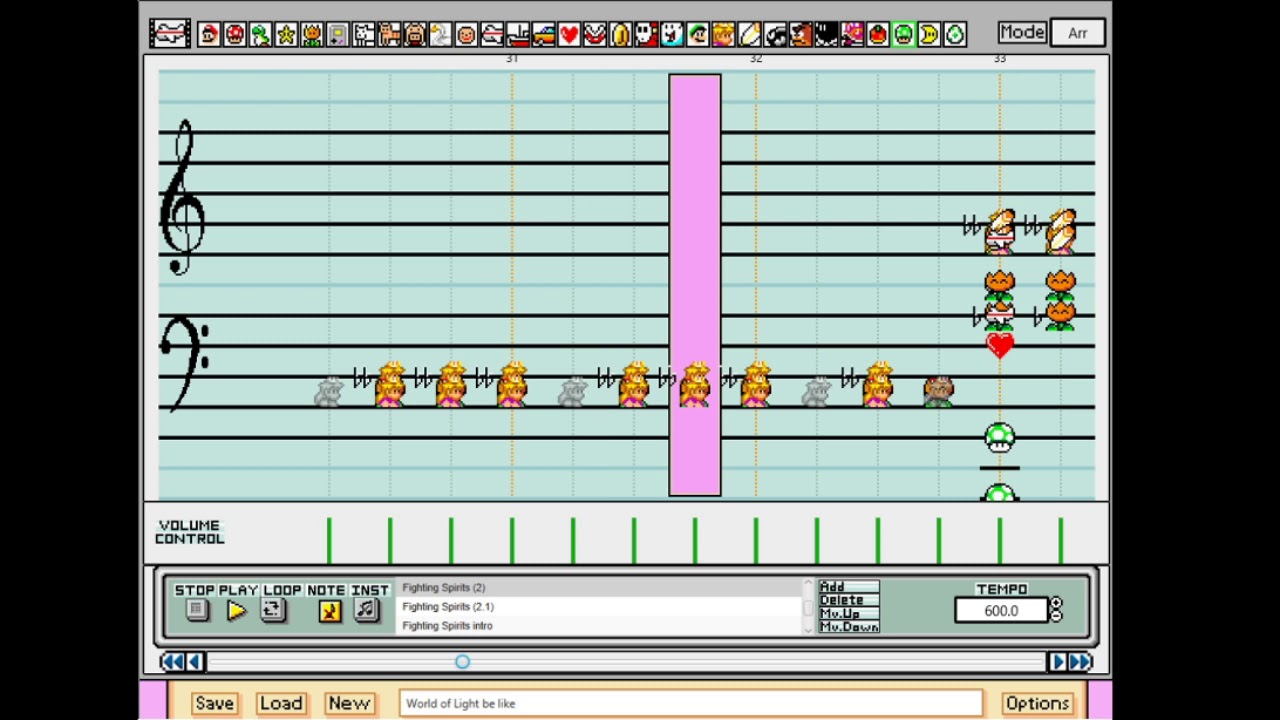Select the Goomba instrument in toolbar
Image resolution: width=1280 pixels, height=720 pixels.
(801, 35)
